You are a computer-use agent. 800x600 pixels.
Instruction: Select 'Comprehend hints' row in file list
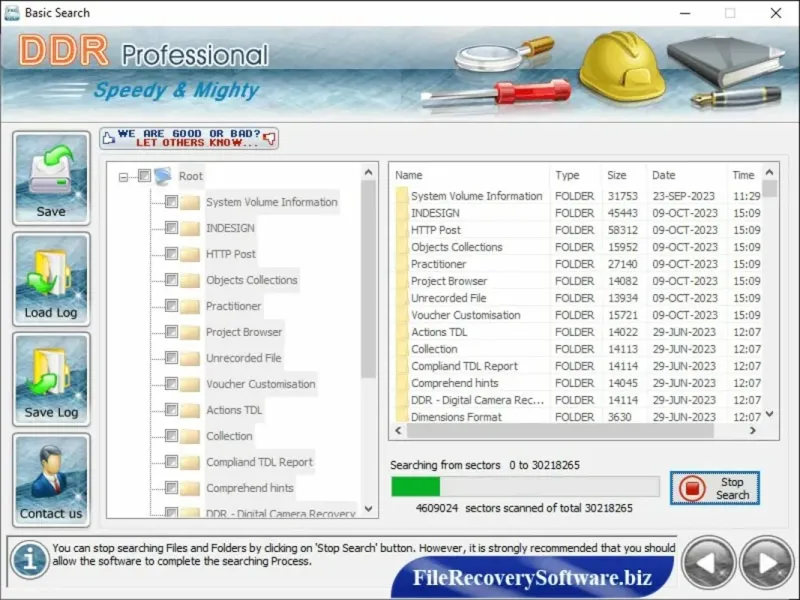pyautogui.click(x=578, y=383)
